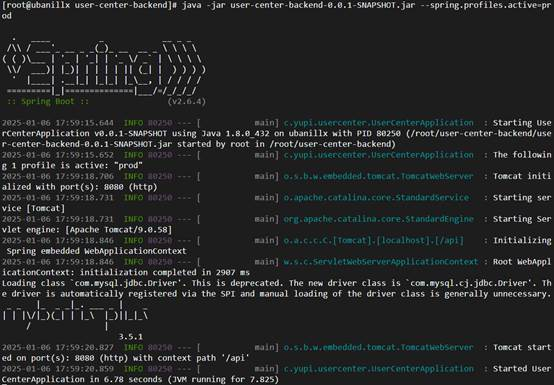Select the "java -jar" command text
The height and width of the screenshot is (385, 554).
click(204, 6)
